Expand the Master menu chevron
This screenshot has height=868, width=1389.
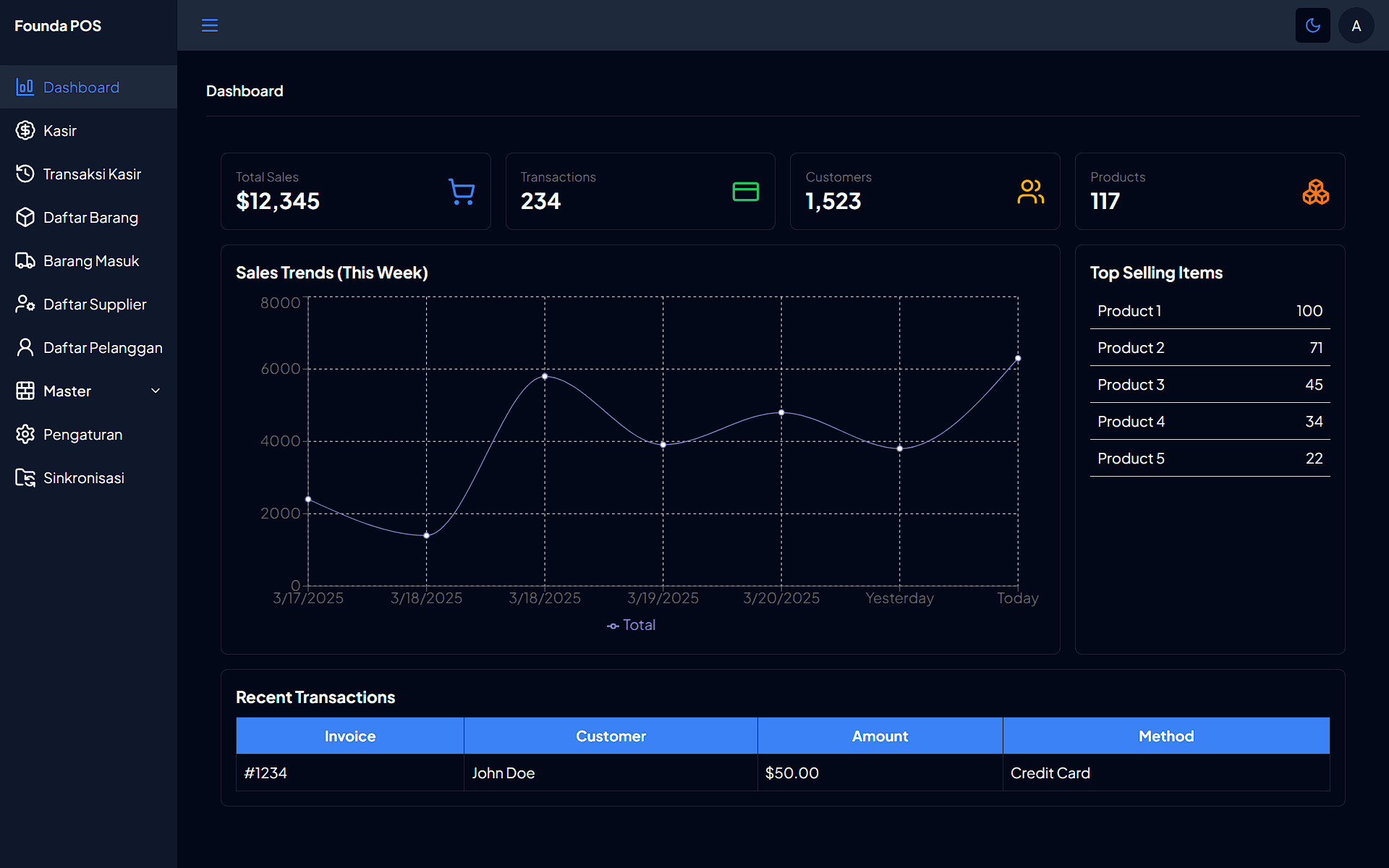156,391
